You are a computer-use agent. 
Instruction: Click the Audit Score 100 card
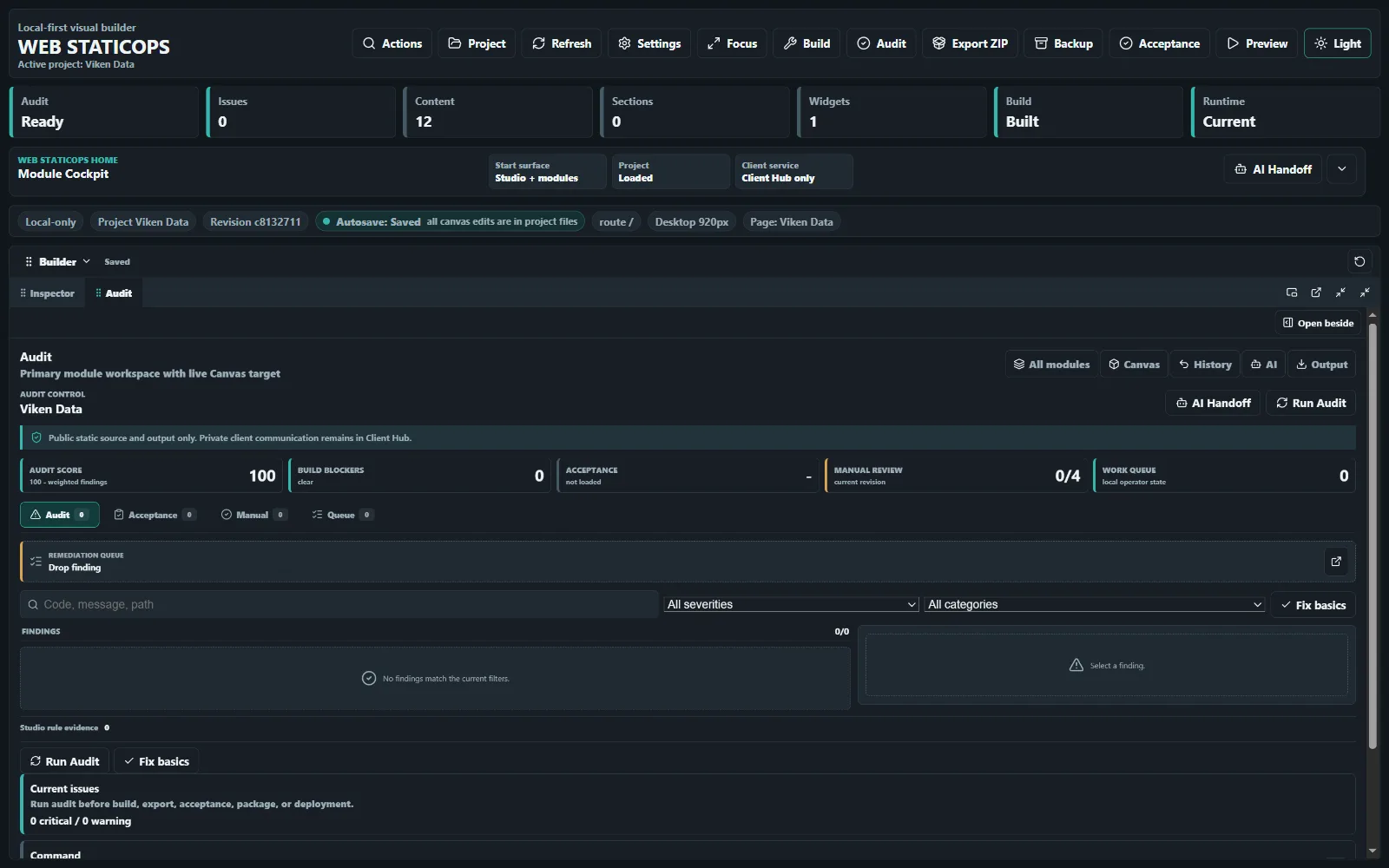coord(152,476)
